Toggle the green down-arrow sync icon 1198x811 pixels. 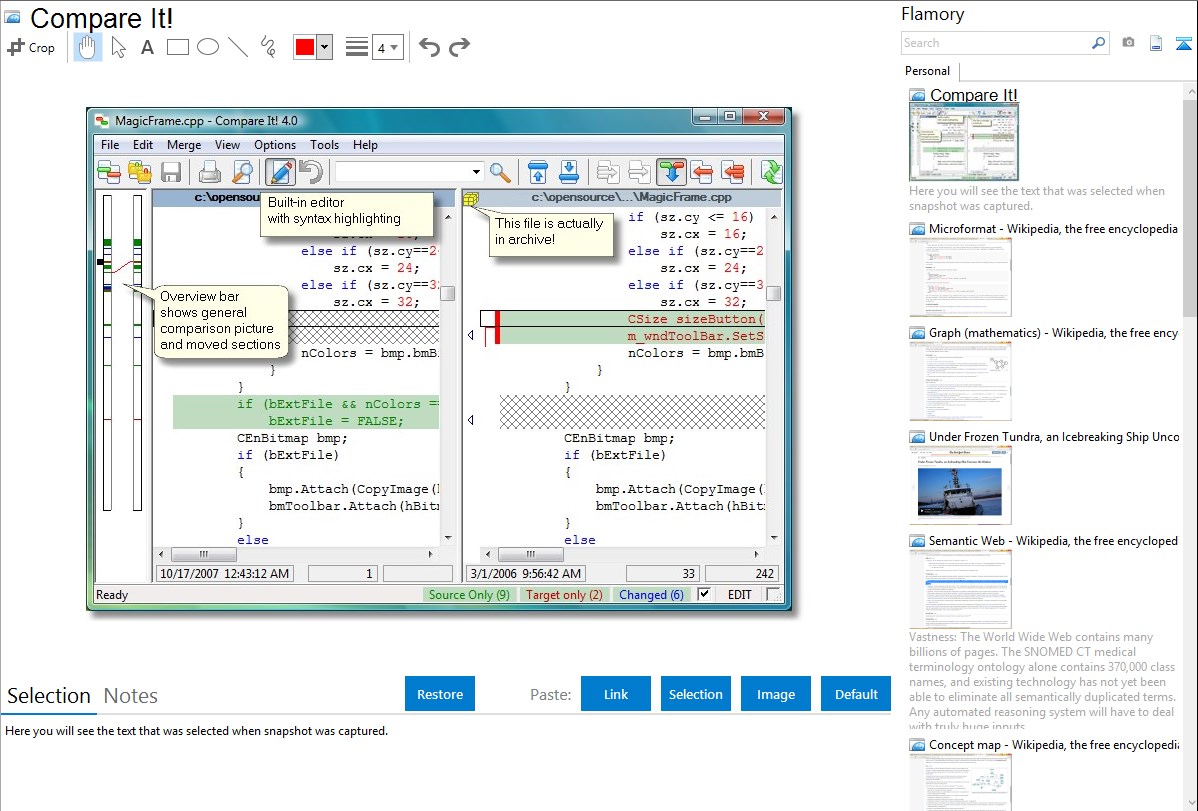pyautogui.click(x=672, y=172)
